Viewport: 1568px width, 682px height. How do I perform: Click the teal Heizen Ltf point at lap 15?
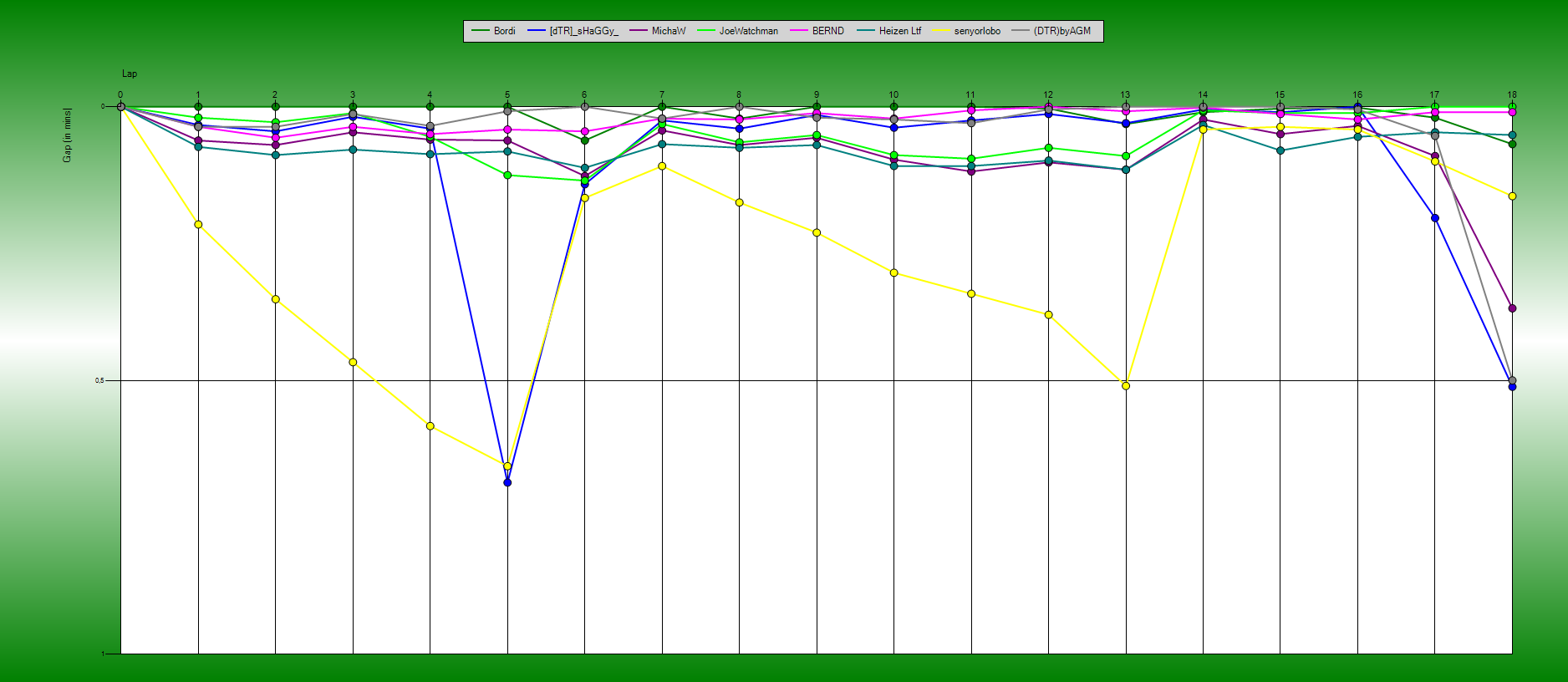[1280, 150]
